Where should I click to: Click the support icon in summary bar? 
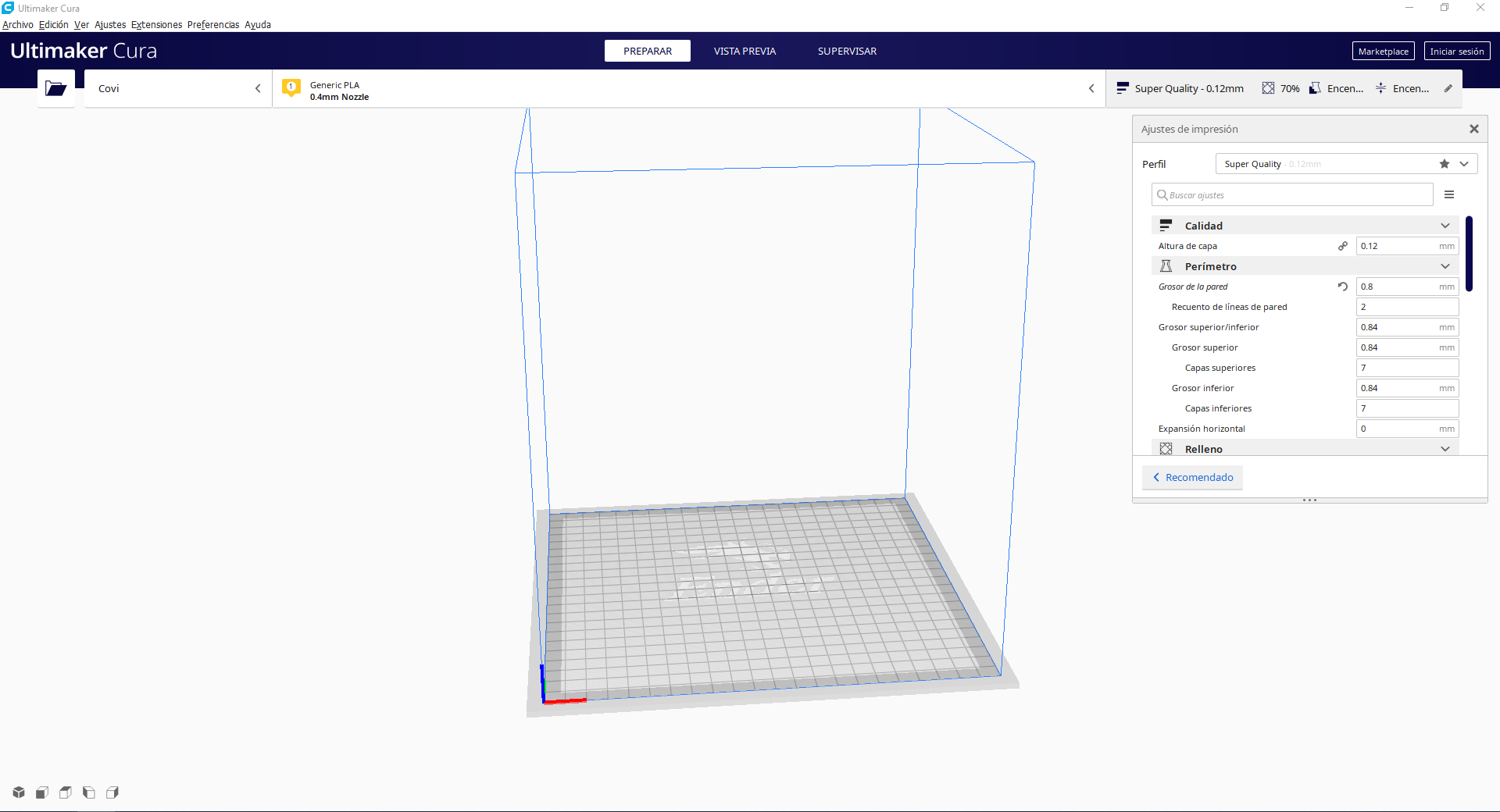click(x=1315, y=88)
